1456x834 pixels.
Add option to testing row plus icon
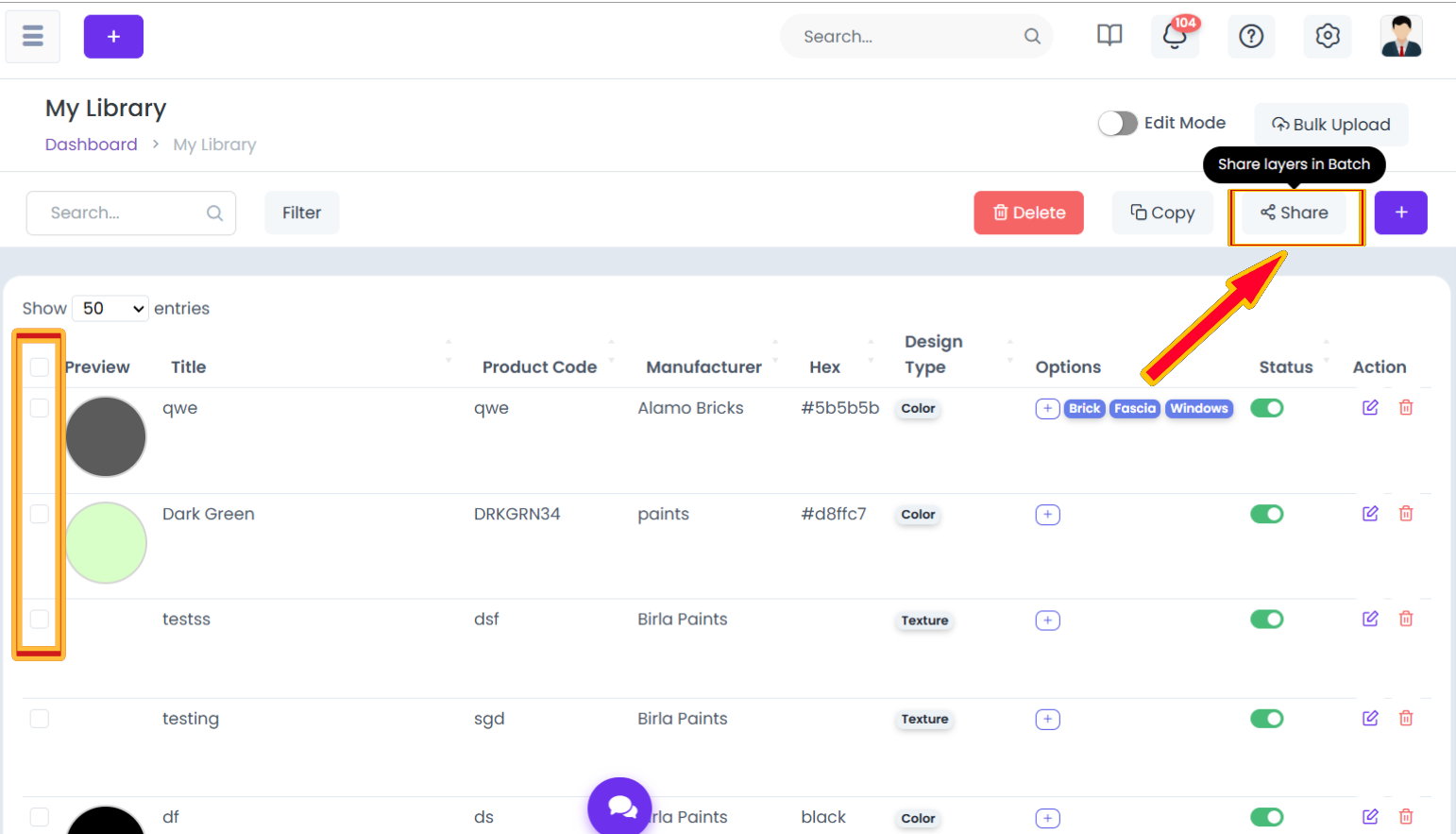(x=1047, y=719)
